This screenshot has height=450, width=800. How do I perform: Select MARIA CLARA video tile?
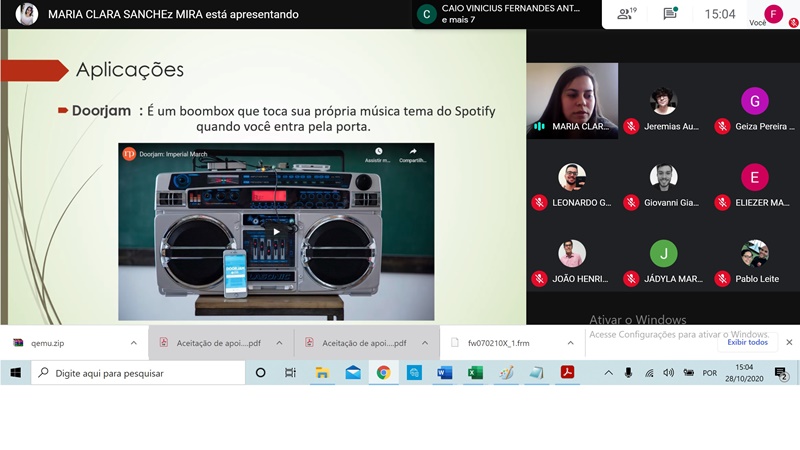(x=572, y=101)
